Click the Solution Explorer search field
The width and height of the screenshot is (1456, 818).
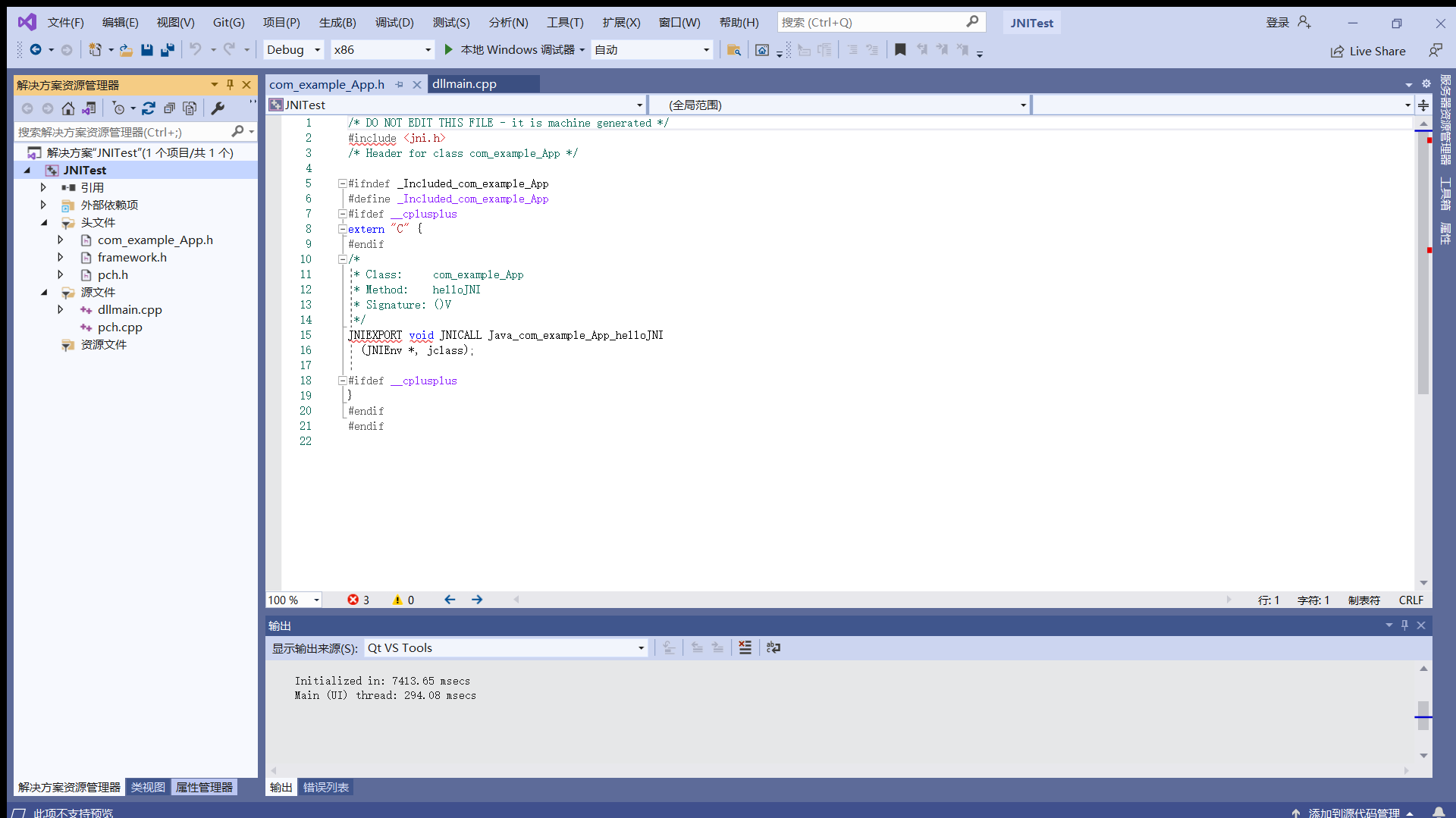tap(123, 132)
